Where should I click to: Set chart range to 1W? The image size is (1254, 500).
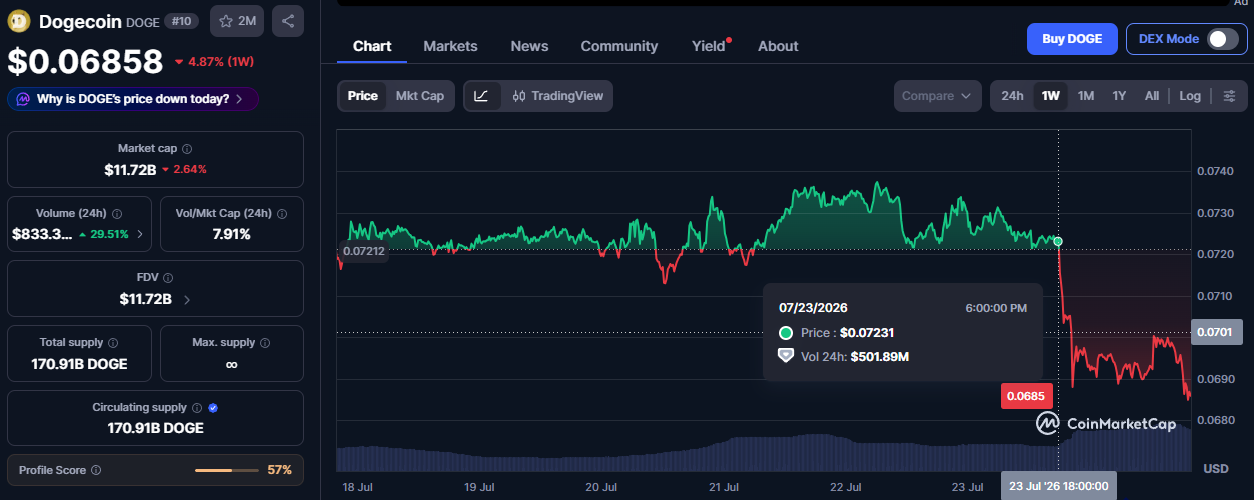[x=1050, y=96]
